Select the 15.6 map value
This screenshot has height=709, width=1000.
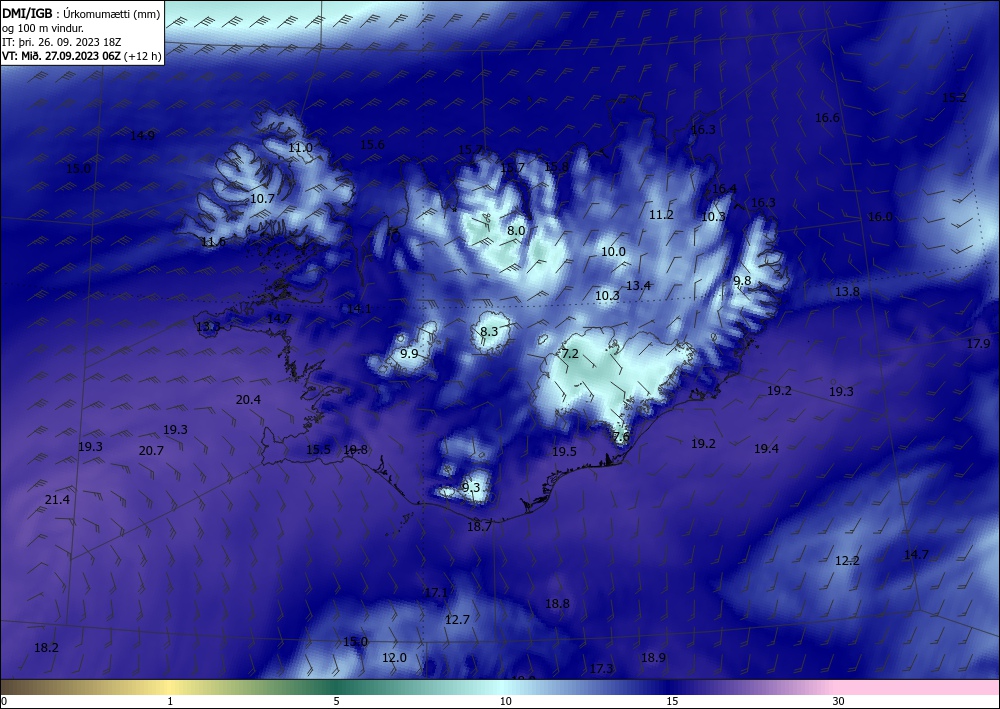(x=372, y=144)
